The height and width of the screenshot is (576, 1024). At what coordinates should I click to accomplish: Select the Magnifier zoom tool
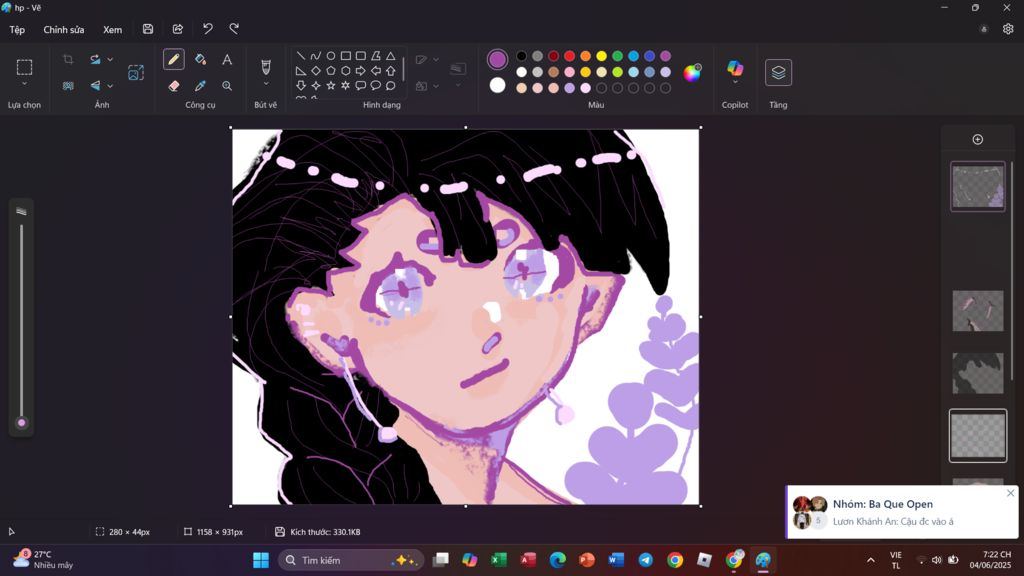point(227,86)
